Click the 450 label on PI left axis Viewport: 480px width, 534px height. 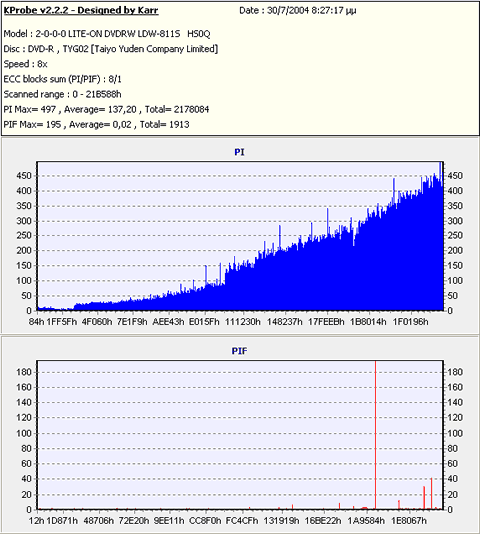(24, 176)
